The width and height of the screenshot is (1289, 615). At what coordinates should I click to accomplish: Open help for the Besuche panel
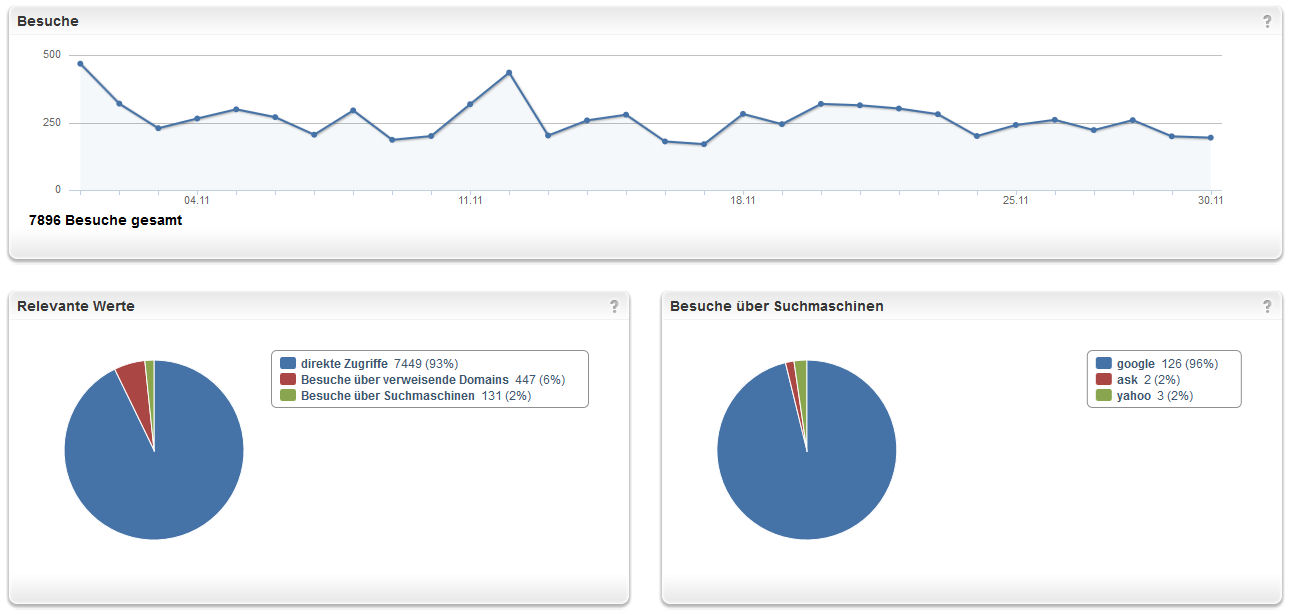click(x=1267, y=21)
